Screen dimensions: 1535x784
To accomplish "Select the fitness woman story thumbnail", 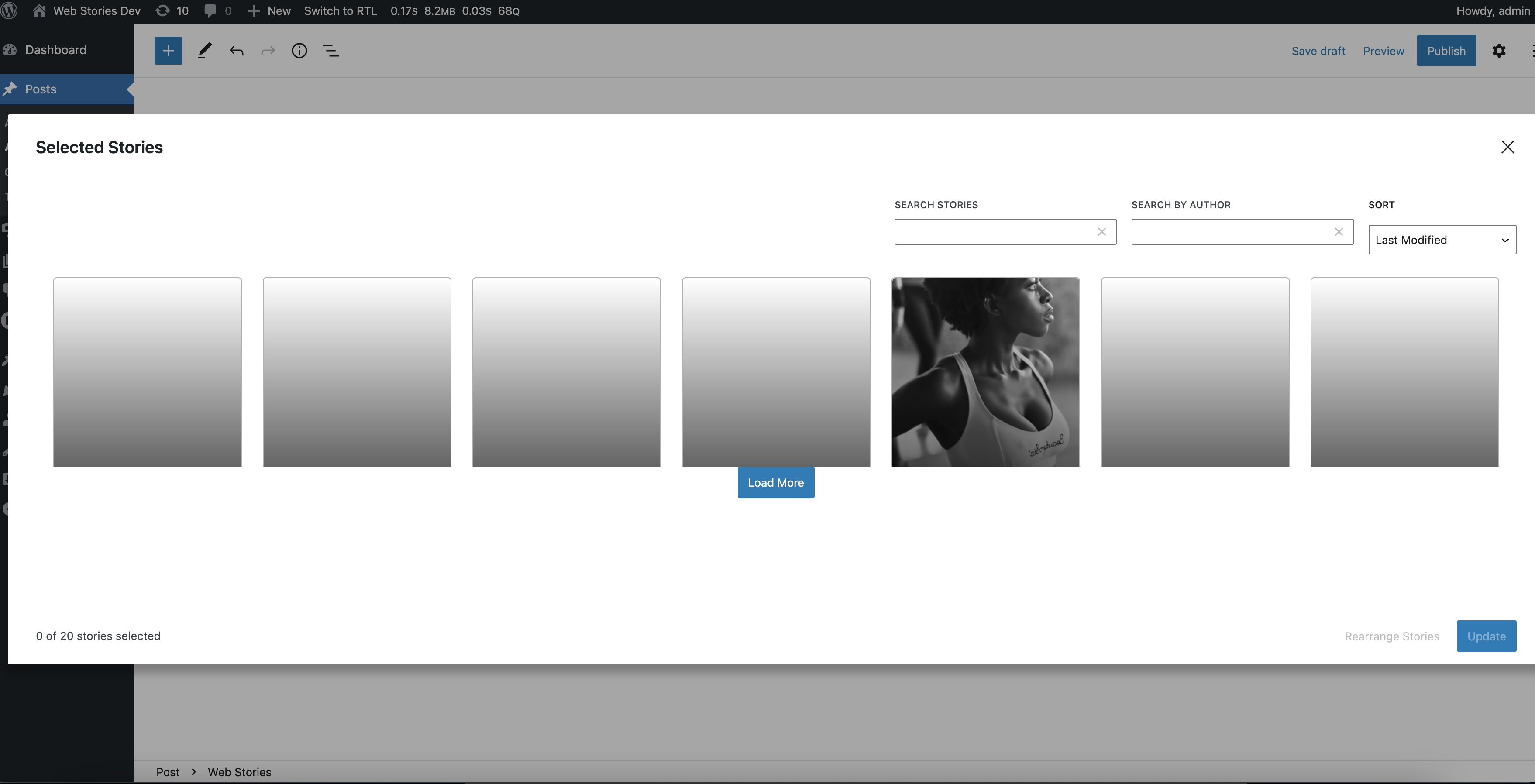I will pos(985,371).
